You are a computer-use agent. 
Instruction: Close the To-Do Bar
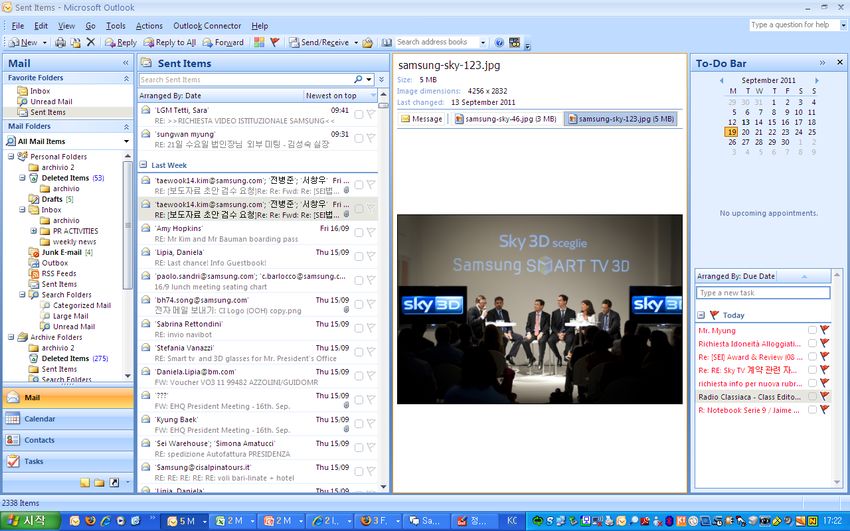(x=840, y=62)
